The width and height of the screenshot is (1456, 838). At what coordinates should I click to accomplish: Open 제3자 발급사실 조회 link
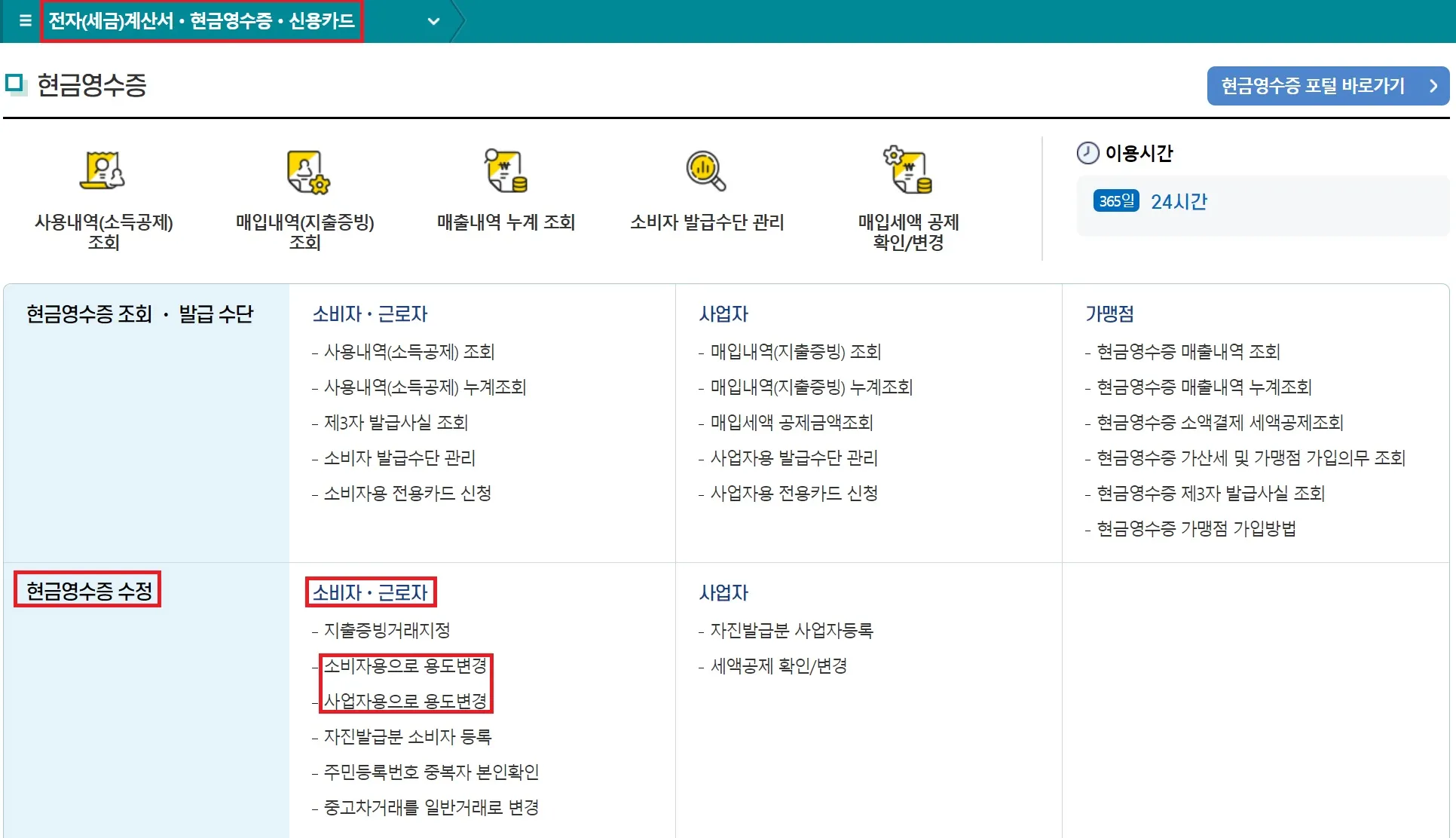pyautogui.click(x=396, y=423)
